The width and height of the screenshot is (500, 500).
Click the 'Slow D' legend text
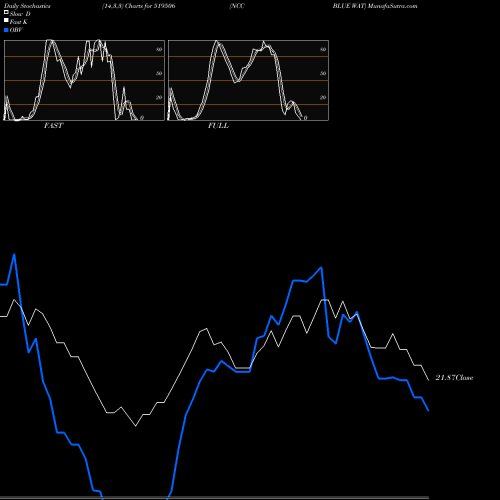20,14
